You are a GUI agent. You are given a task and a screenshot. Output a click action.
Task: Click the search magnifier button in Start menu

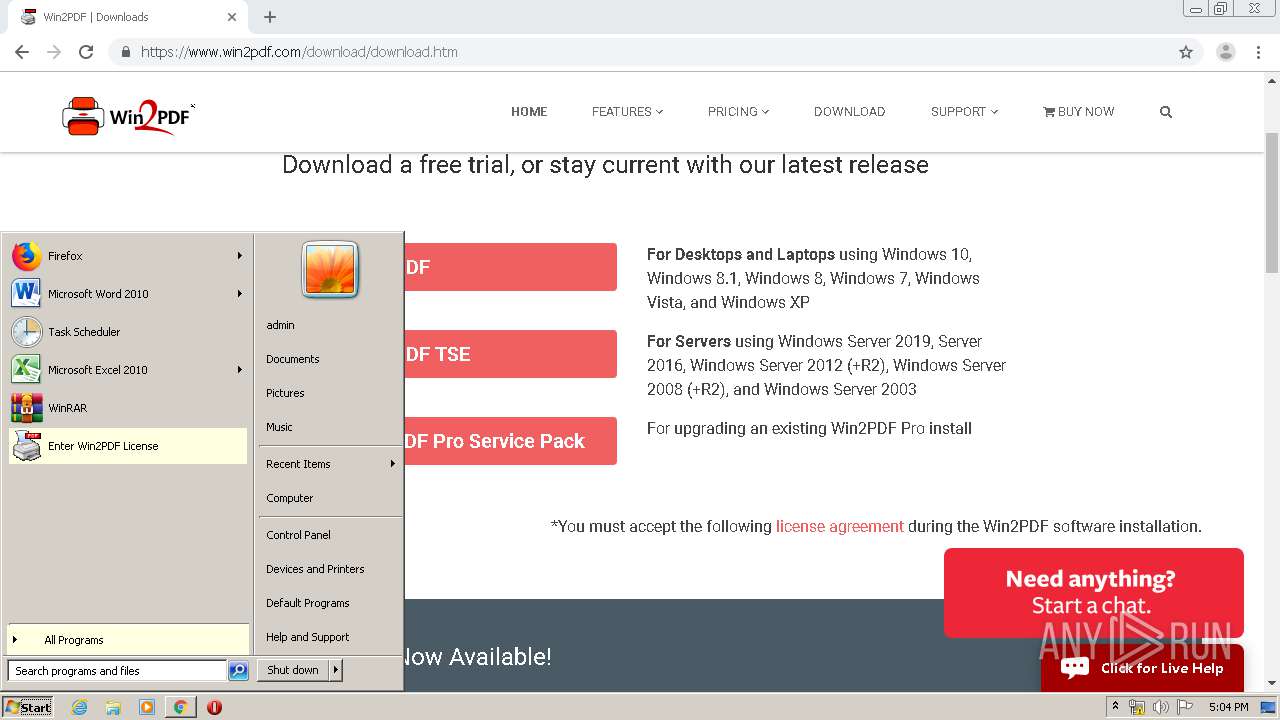pyautogui.click(x=238, y=671)
